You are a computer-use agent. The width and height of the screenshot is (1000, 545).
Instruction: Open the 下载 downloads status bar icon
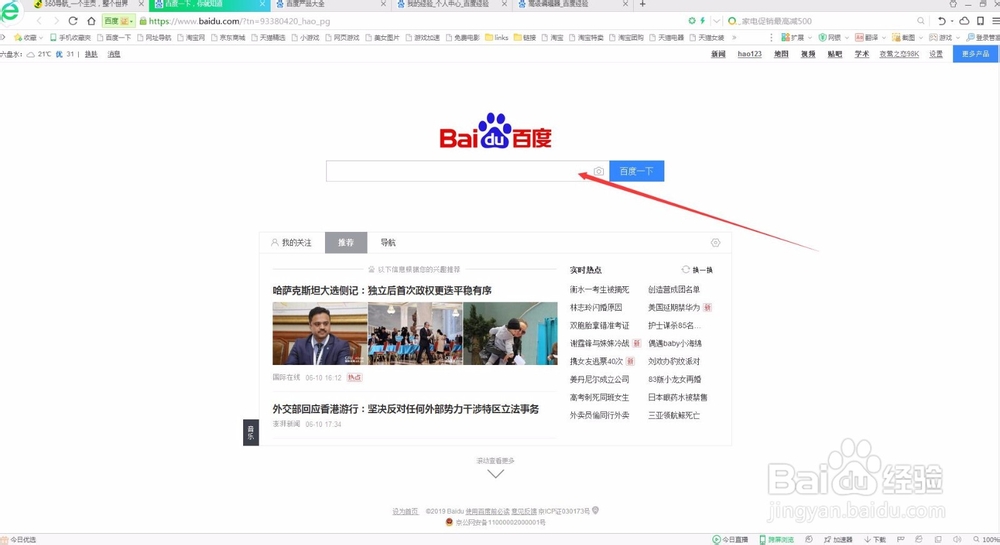pos(875,539)
